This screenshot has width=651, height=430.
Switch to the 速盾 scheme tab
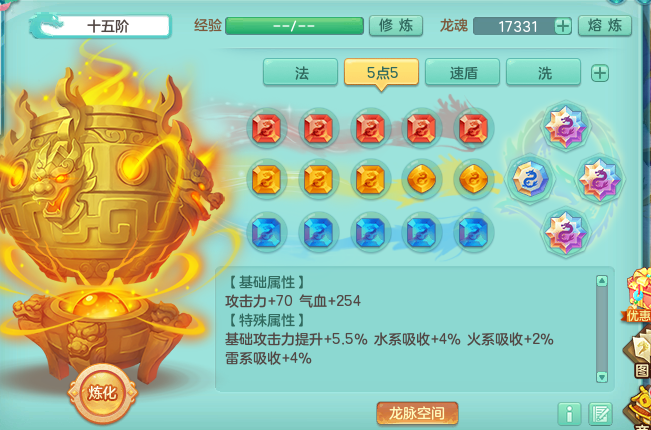coord(463,72)
